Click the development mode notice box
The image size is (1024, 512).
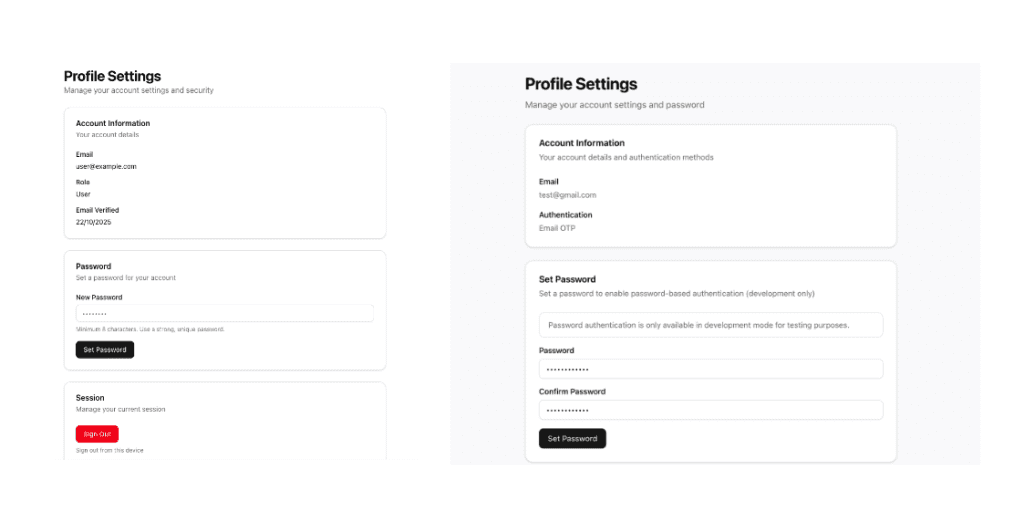click(710, 325)
